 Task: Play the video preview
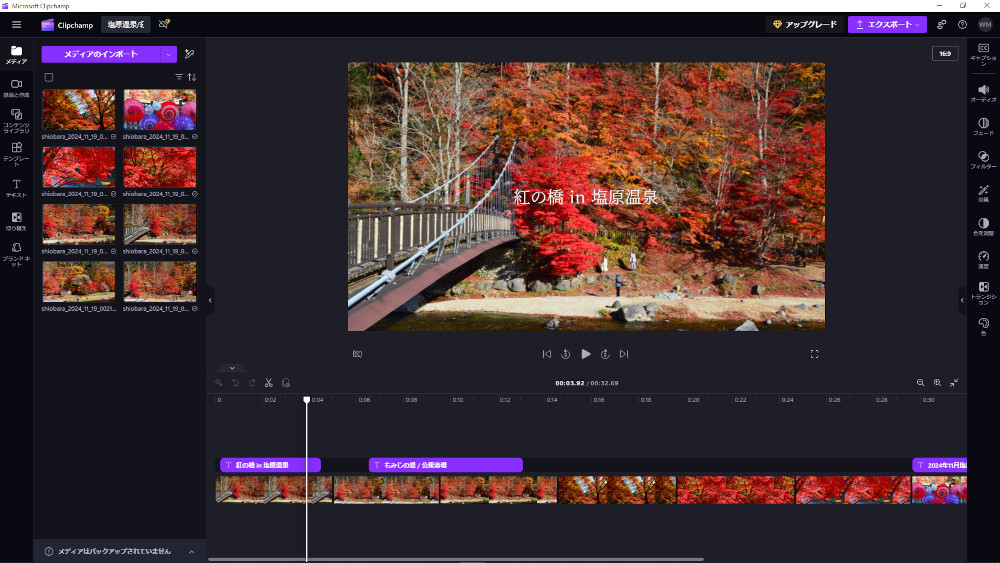click(585, 354)
